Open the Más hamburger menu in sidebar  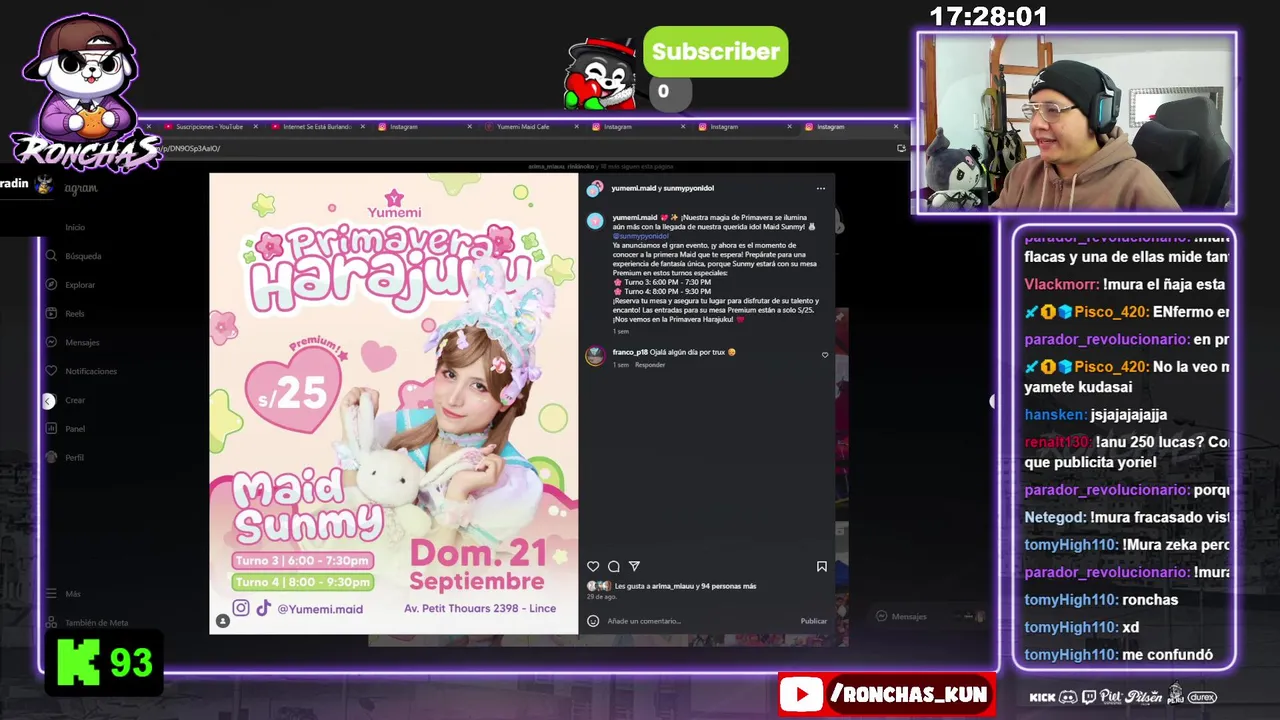click(64, 594)
